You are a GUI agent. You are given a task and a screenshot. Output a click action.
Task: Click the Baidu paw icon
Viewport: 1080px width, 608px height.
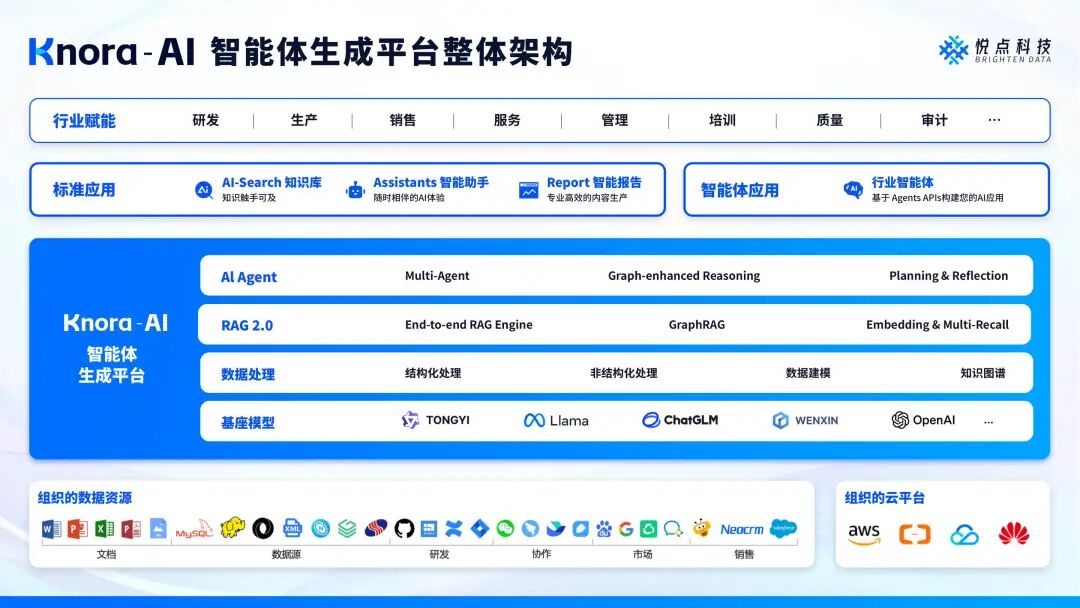coord(604,529)
